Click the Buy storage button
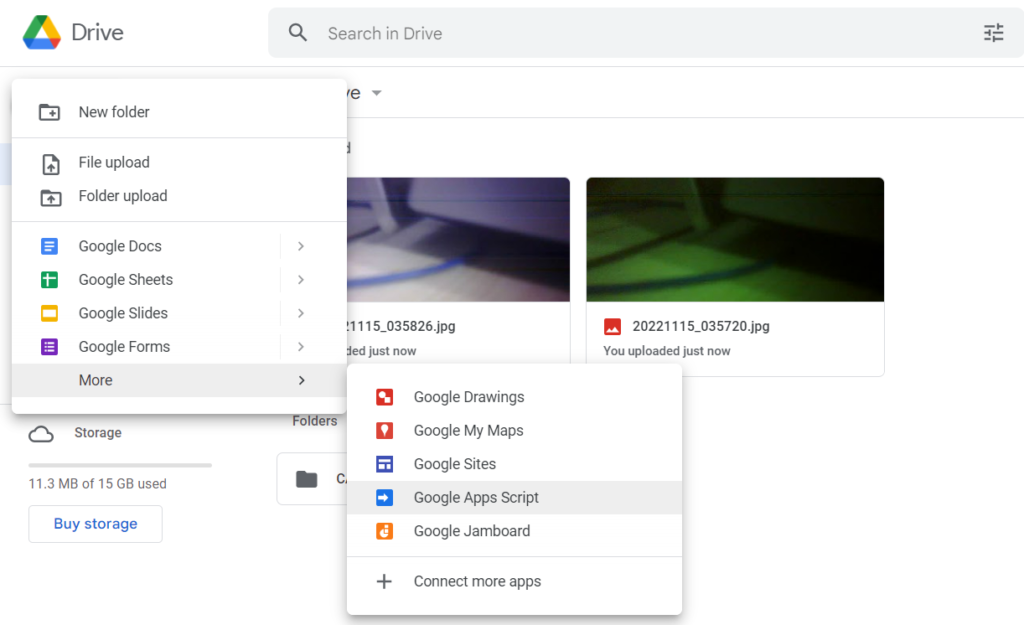Viewport: 1024px width, 625px height. tap(95, 524)
